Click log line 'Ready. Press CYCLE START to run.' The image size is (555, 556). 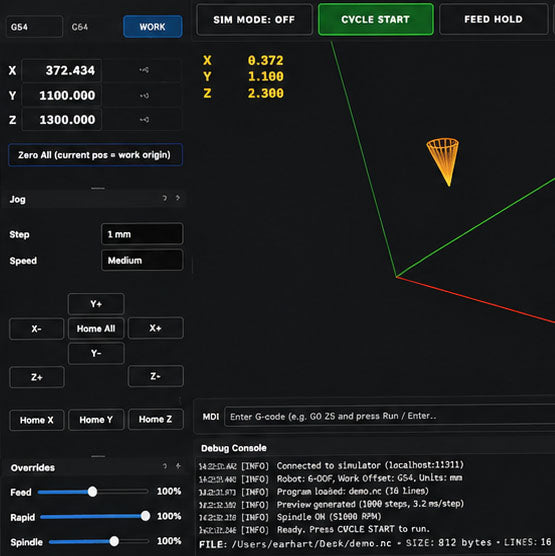(x=314, y=529)
